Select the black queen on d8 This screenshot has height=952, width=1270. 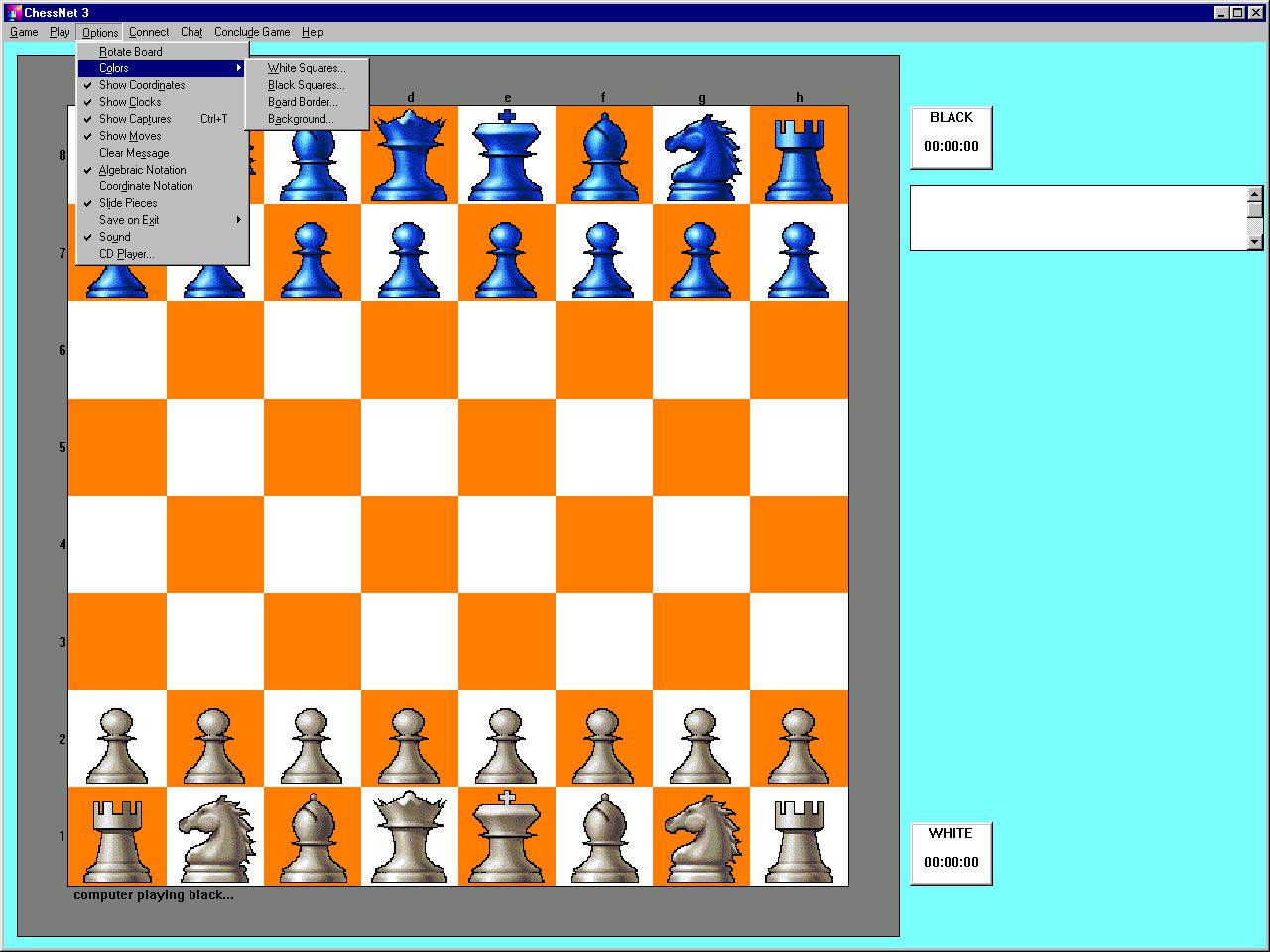coord(410,155)
